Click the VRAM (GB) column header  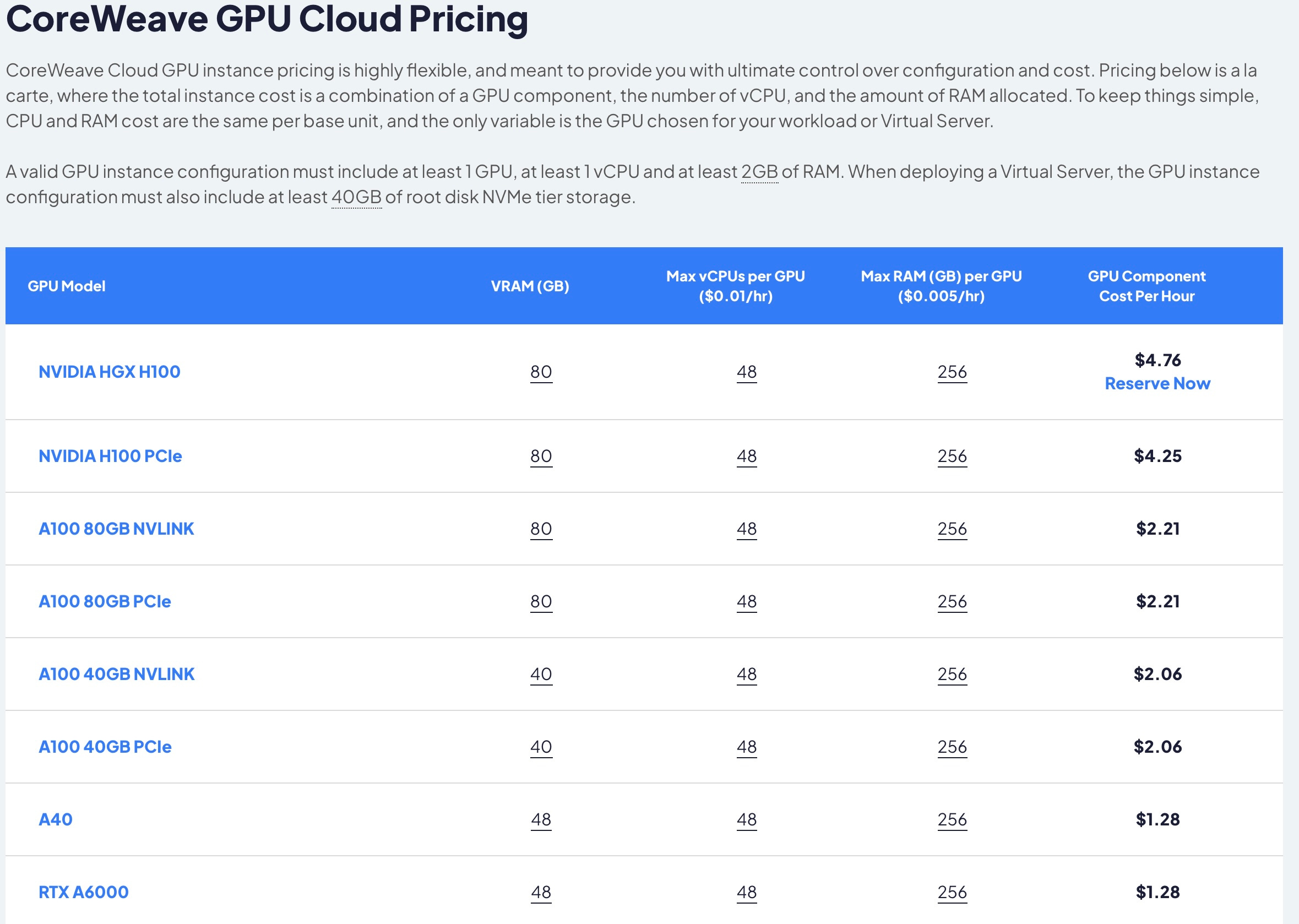(x=530, y=286)
